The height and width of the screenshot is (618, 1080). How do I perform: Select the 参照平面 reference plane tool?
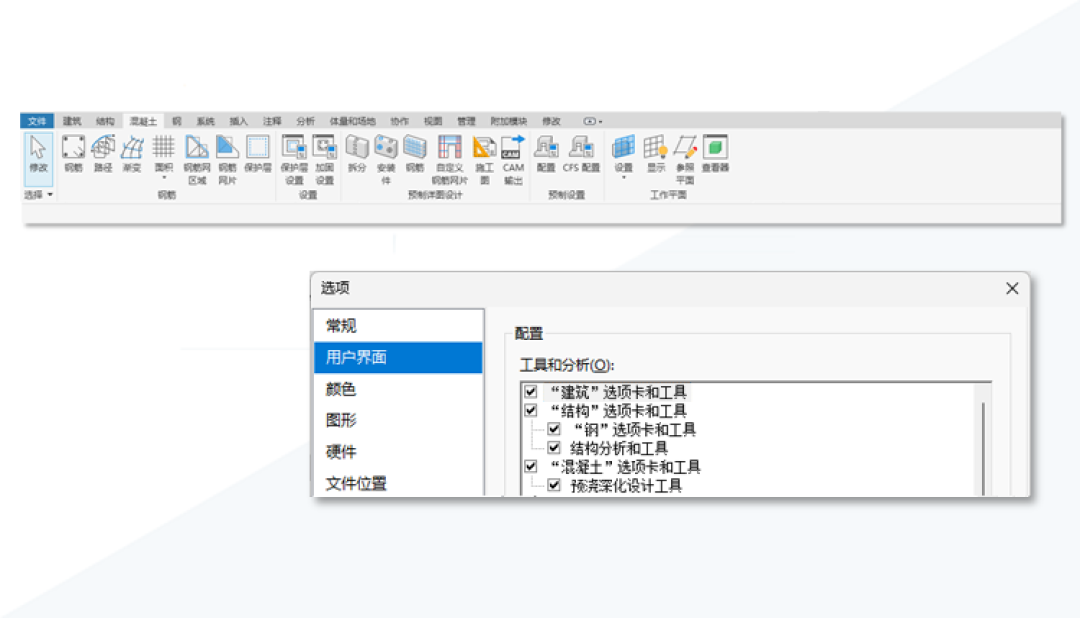[685, 160]
